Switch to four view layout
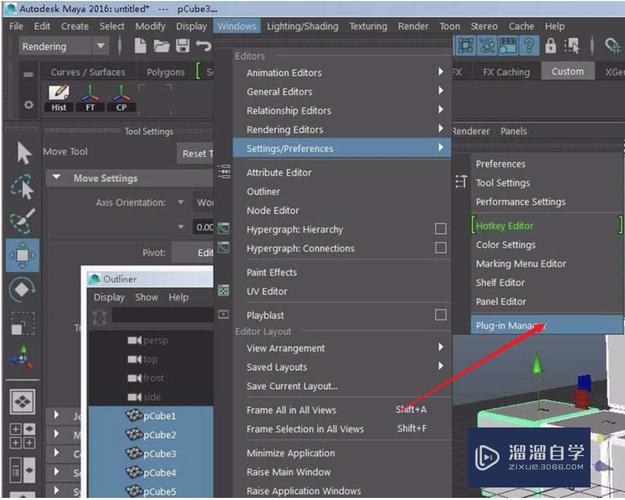 [22, 436]
